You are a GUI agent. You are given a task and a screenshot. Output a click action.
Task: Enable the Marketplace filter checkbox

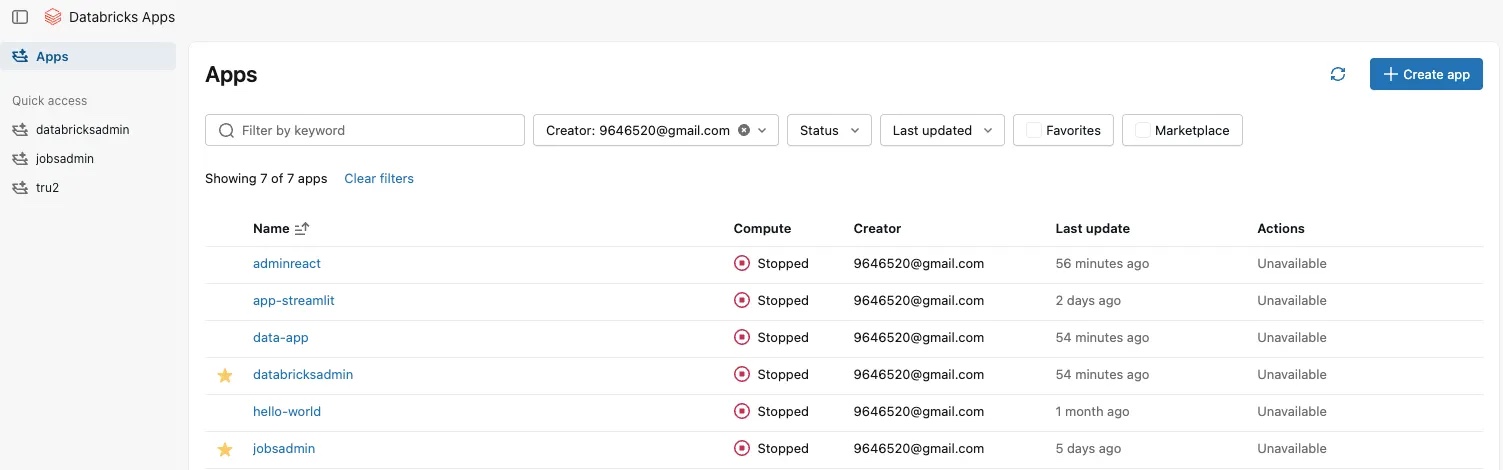[x=1143, y=130]
